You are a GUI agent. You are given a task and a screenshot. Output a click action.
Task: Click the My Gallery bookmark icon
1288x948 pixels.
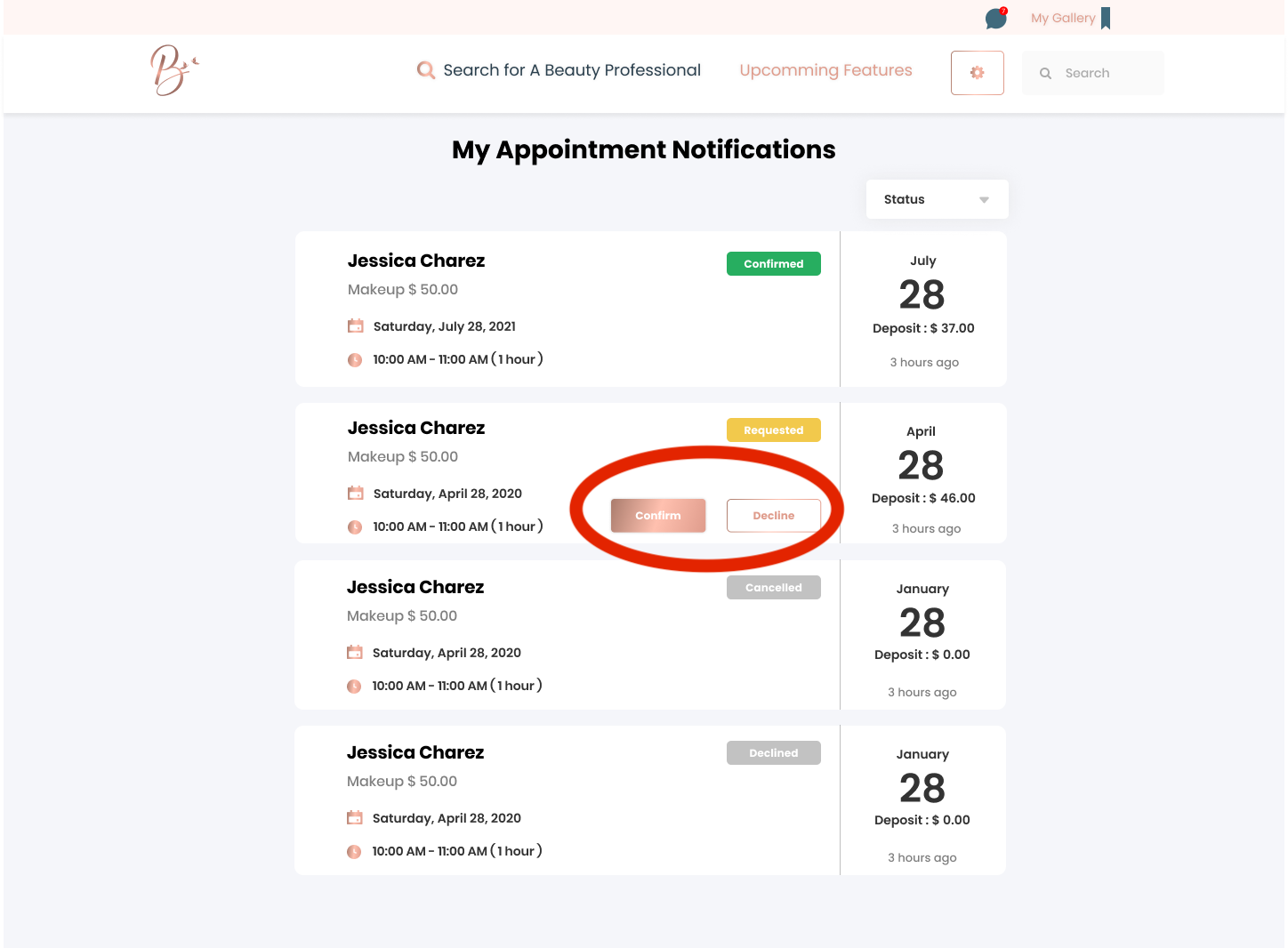[x=1106, y=18]
